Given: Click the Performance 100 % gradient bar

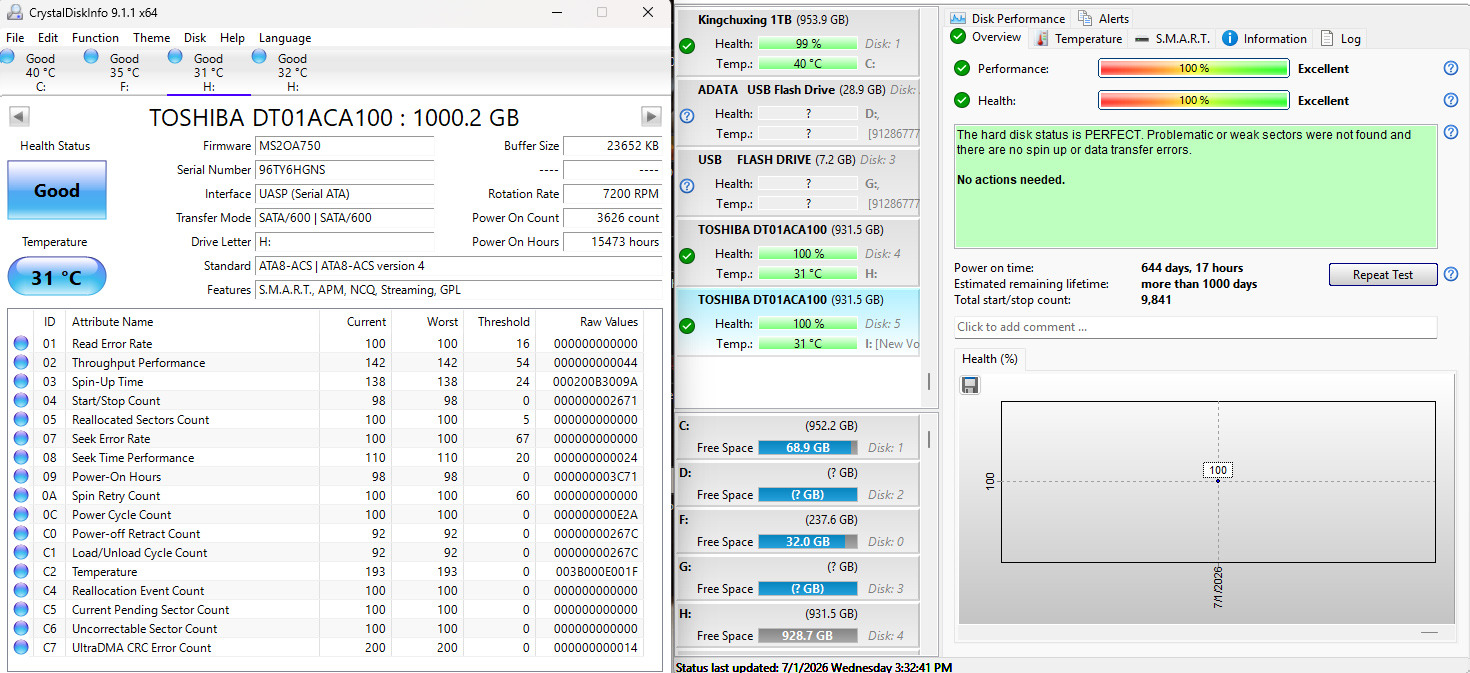Looking at the screenshot, I should pos(1194,69).
